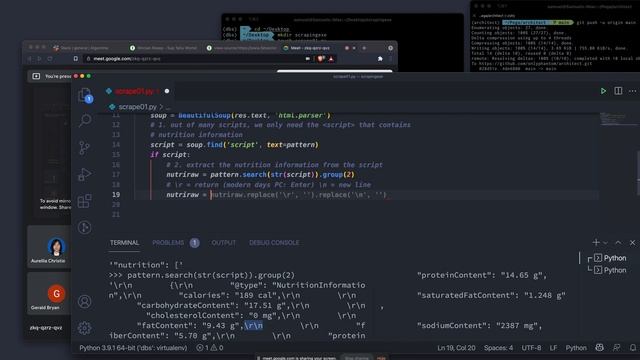Open the Manage gear in activity bar
640x360 pixels.
[84, 328]
